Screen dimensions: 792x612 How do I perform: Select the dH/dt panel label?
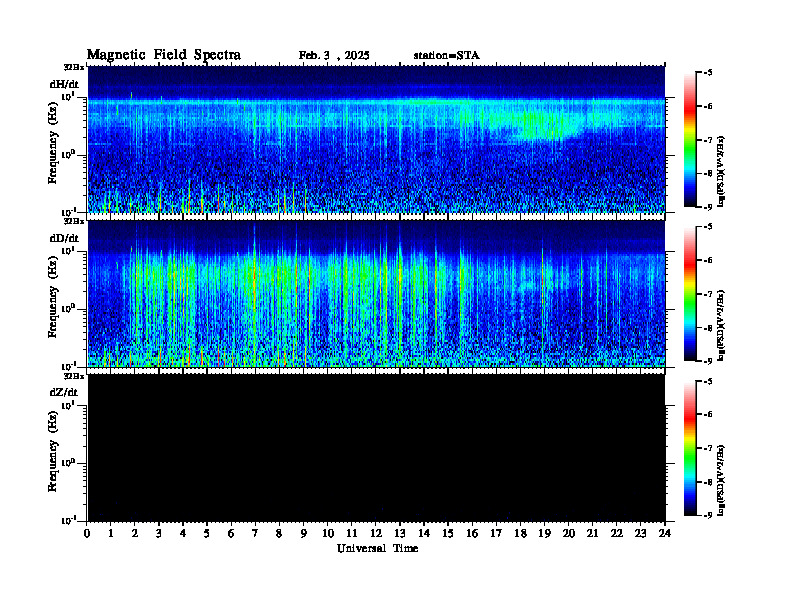coord(64,84)
